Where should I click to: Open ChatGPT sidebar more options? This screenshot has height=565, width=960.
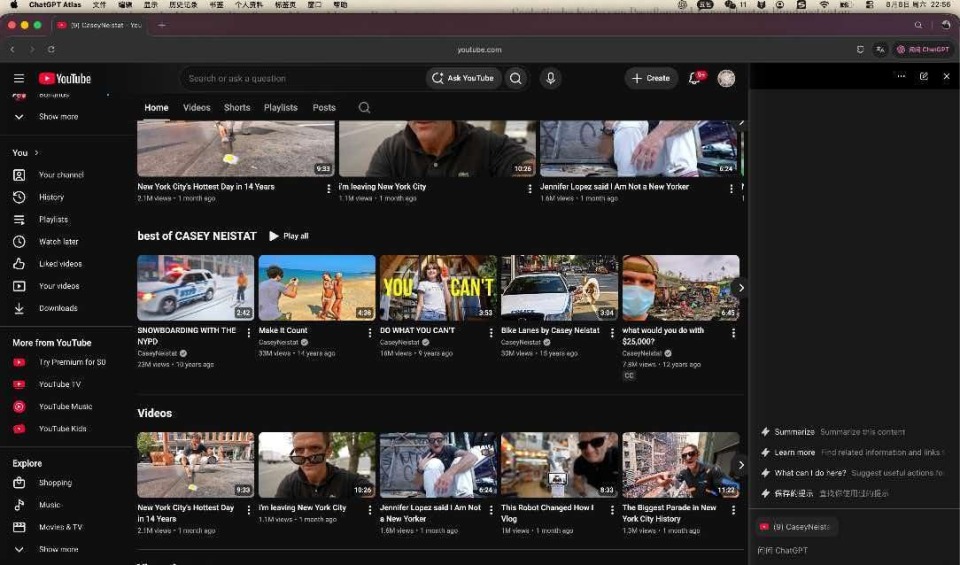coord(901,77)
